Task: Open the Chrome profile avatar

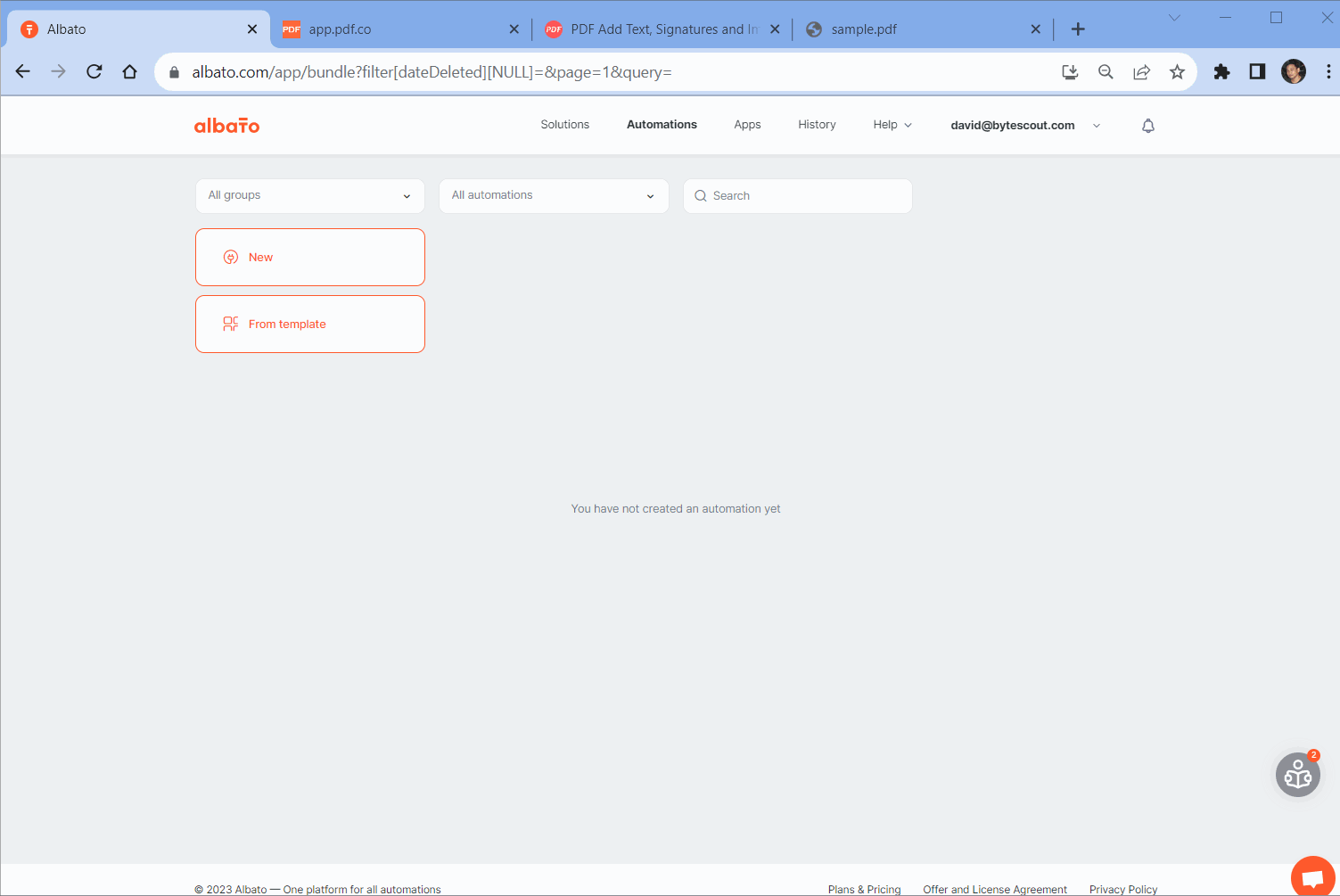Action: pos(1294,72)
